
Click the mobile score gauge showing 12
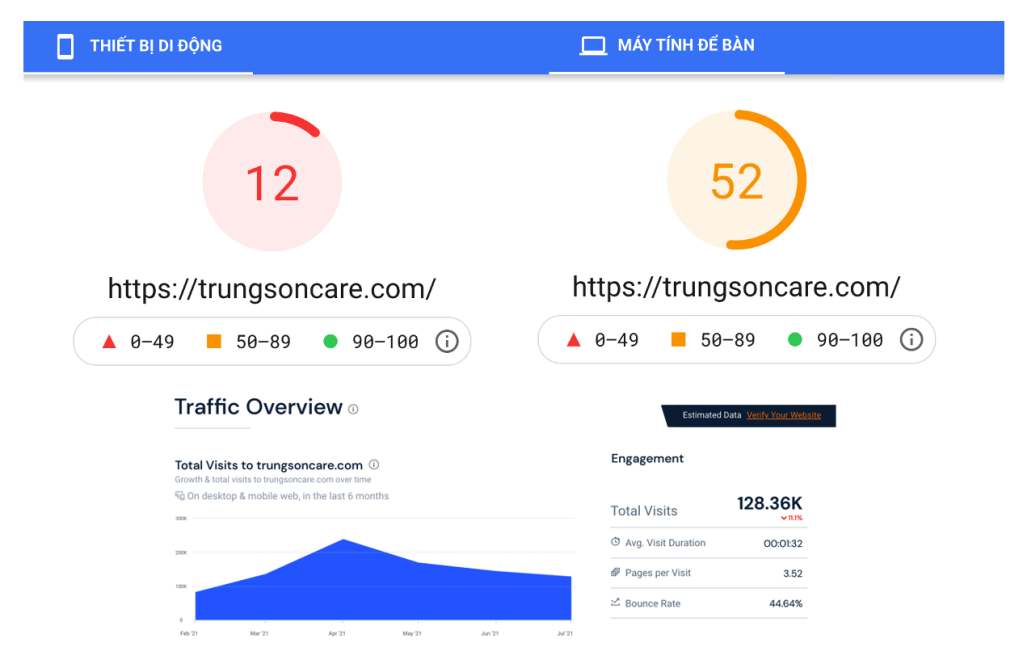(272, 182)
